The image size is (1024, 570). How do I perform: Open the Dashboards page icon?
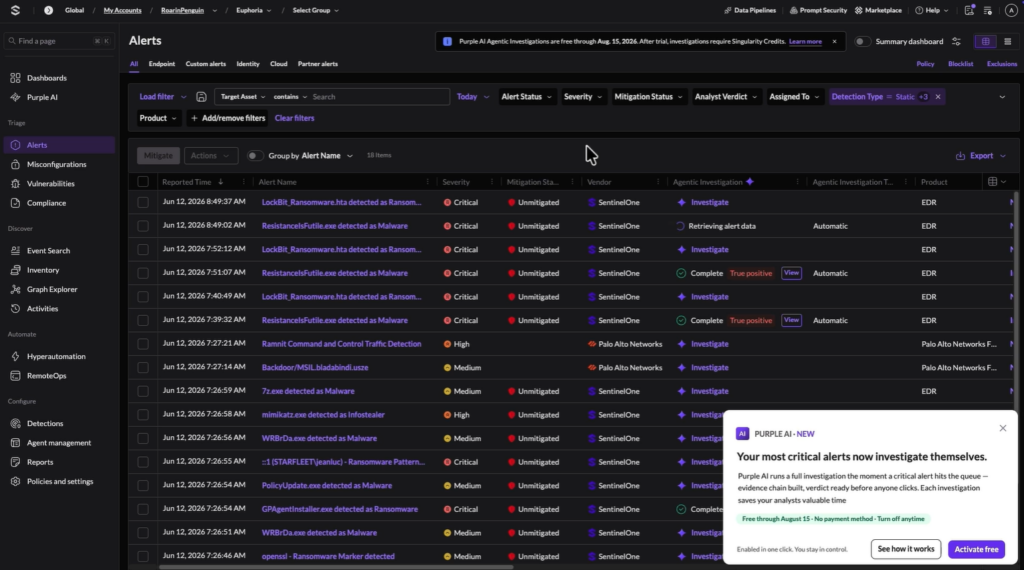coord(15,78)
